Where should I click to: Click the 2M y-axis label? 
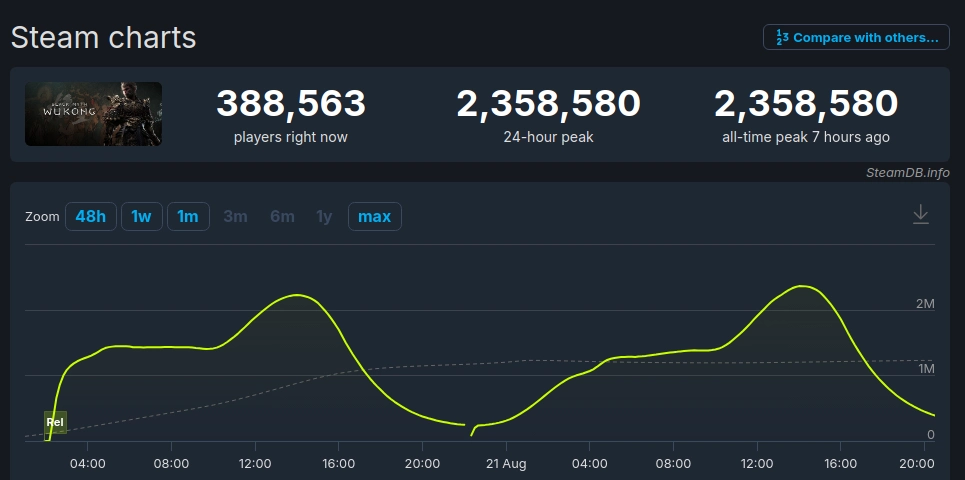pos(925,303)
